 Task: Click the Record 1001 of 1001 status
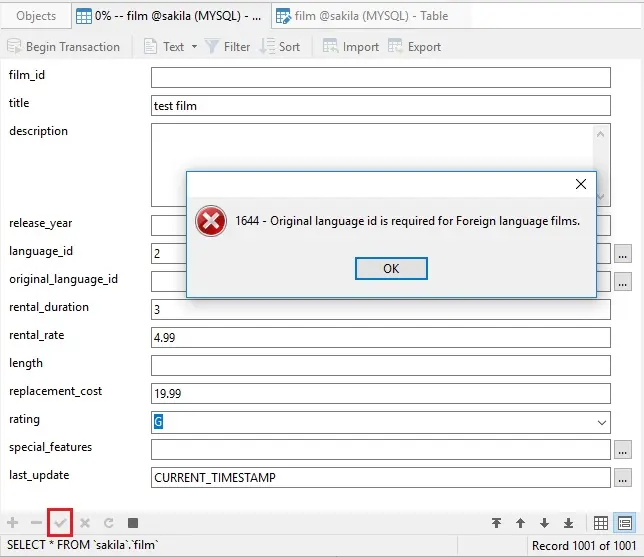click(584, 545)
